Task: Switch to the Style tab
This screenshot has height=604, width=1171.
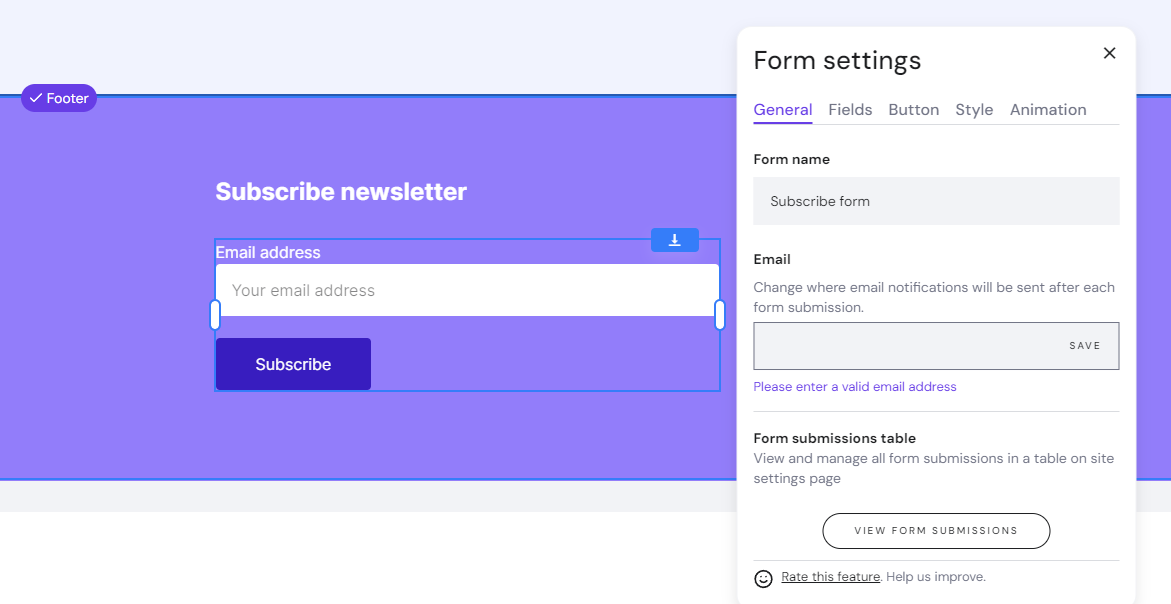Action: coord(974,110)
